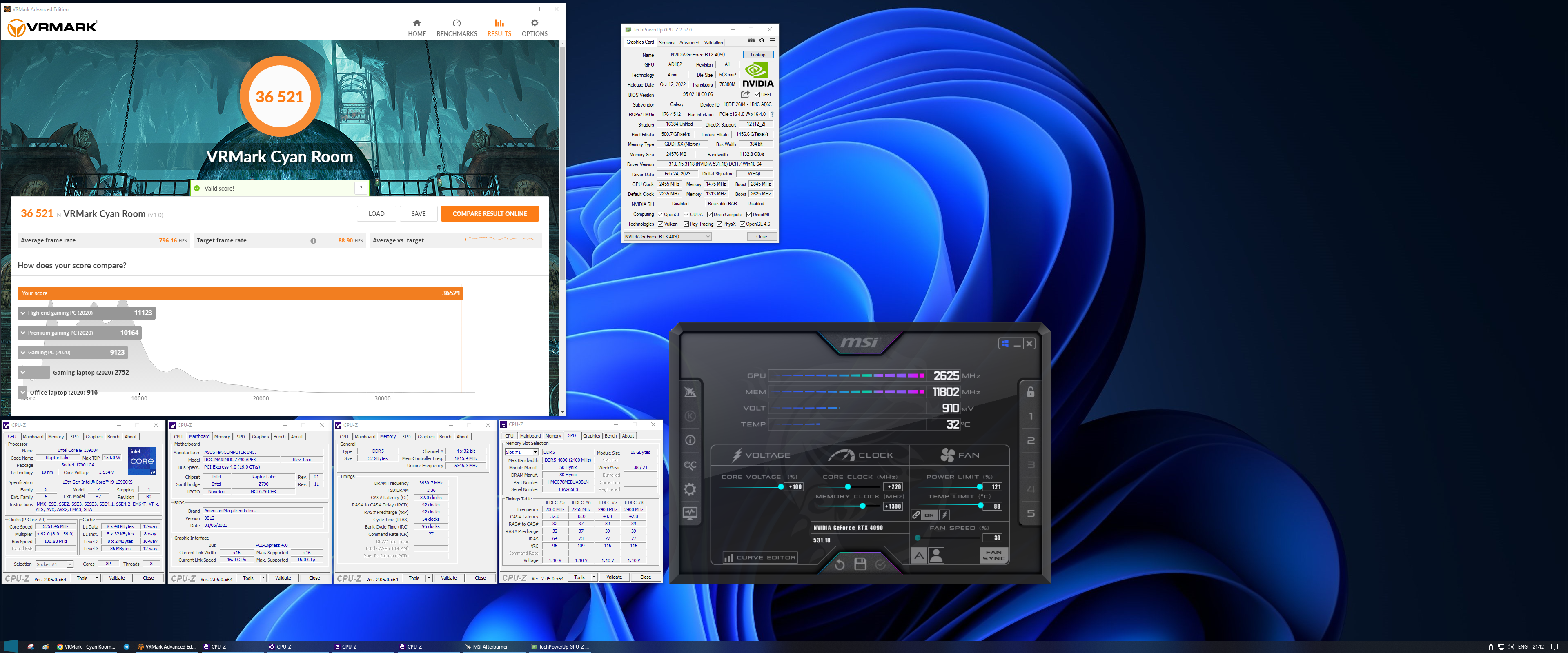Open Tools dropdown arrow in CPU-Z Memory window
The width and height of the screenshot is (1568, 653).
tap(428, 578)
